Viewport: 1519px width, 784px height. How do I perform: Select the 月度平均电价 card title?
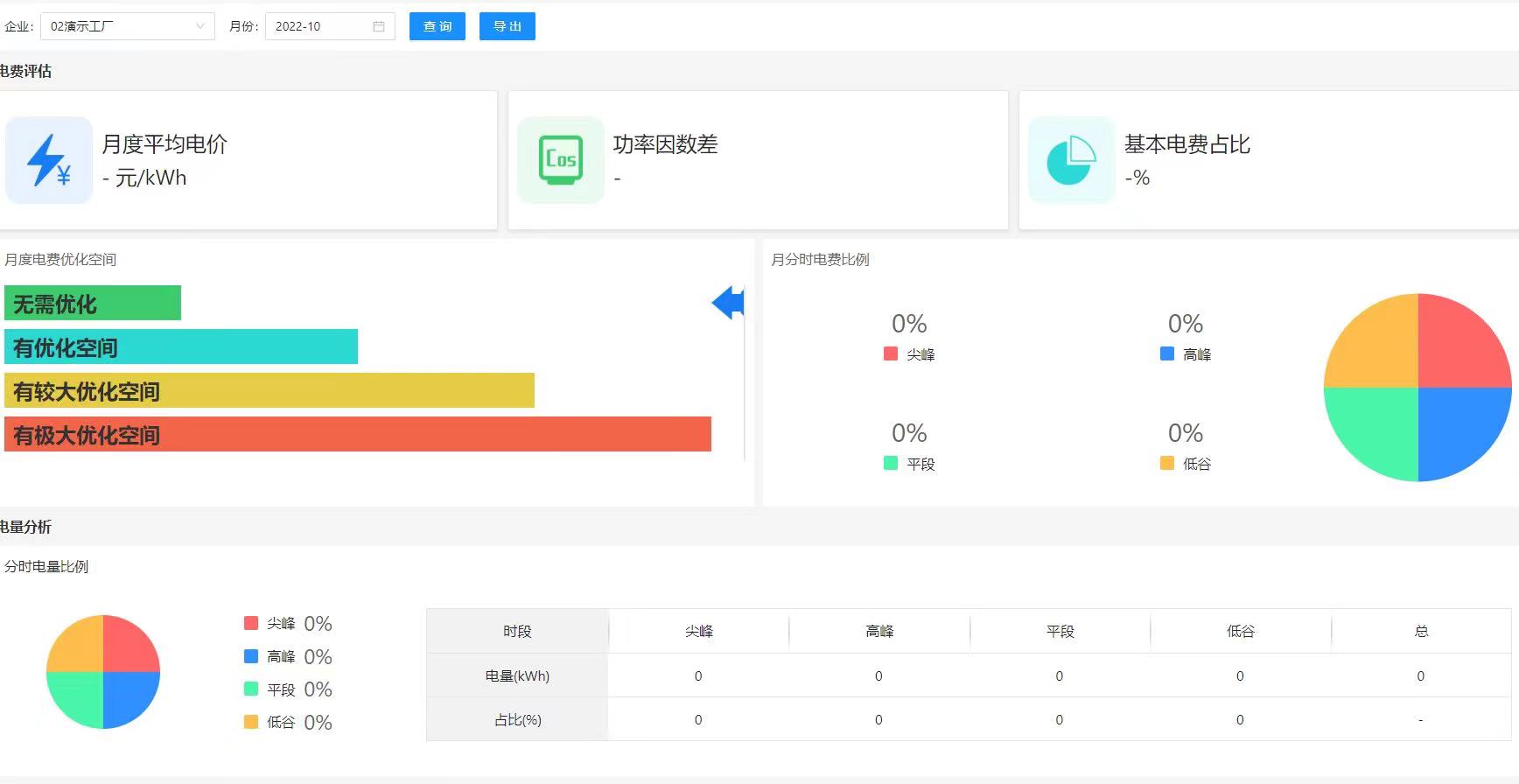(164, 143)
